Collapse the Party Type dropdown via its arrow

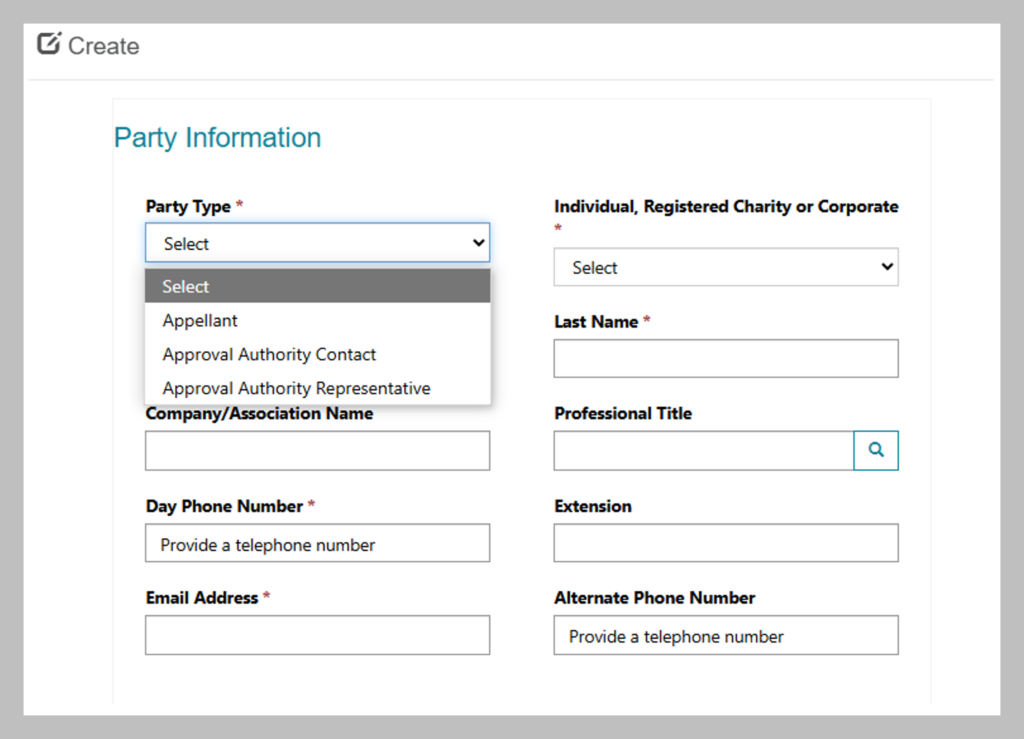478,243
